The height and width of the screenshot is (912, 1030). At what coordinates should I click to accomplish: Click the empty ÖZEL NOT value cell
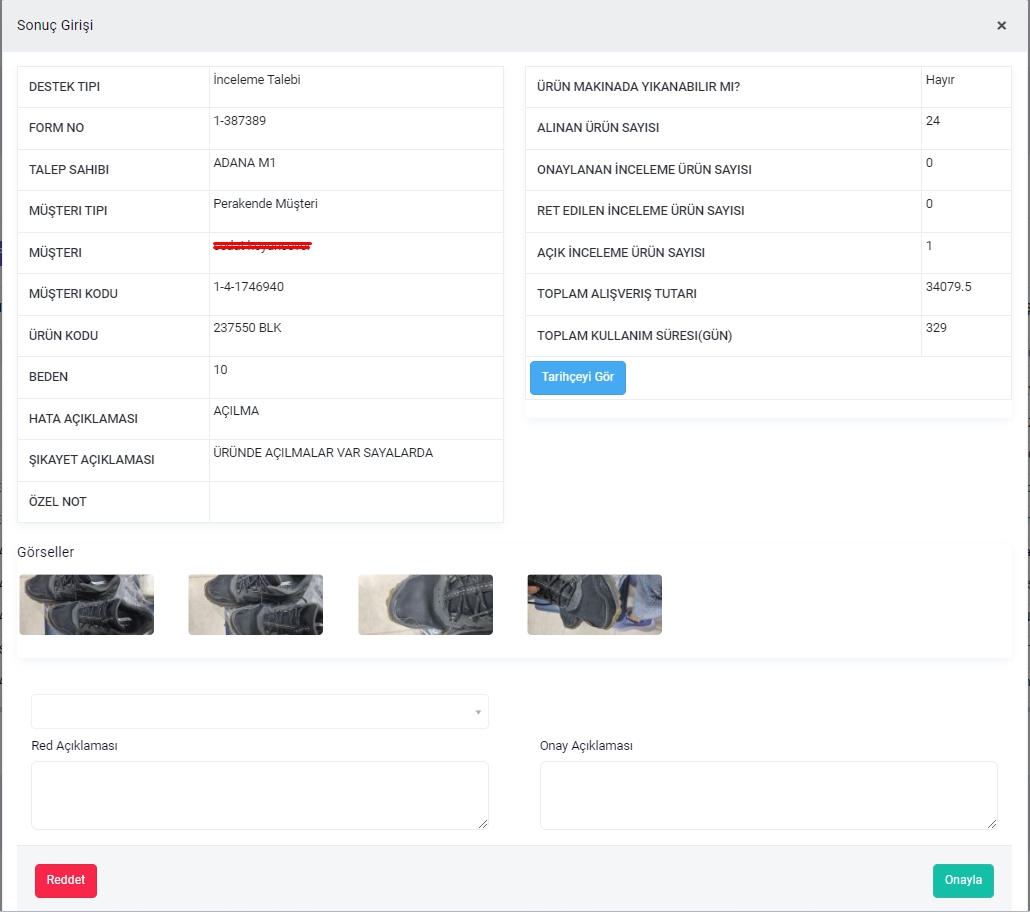tap(356, 502)
